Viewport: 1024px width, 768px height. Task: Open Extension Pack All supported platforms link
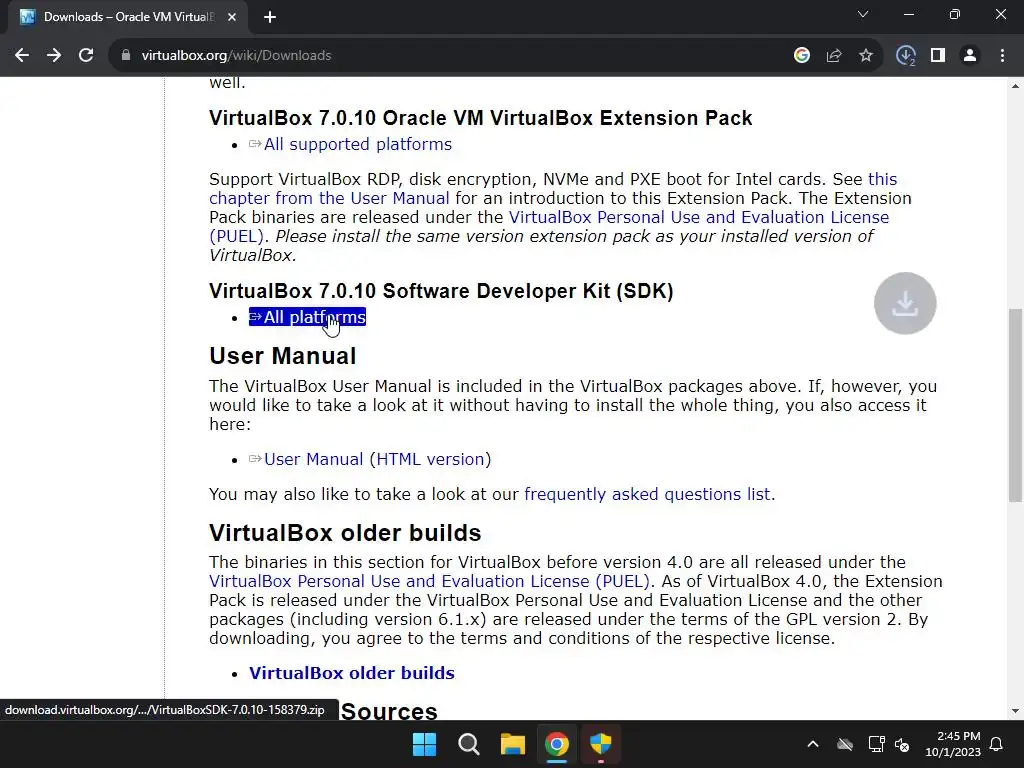350,144
